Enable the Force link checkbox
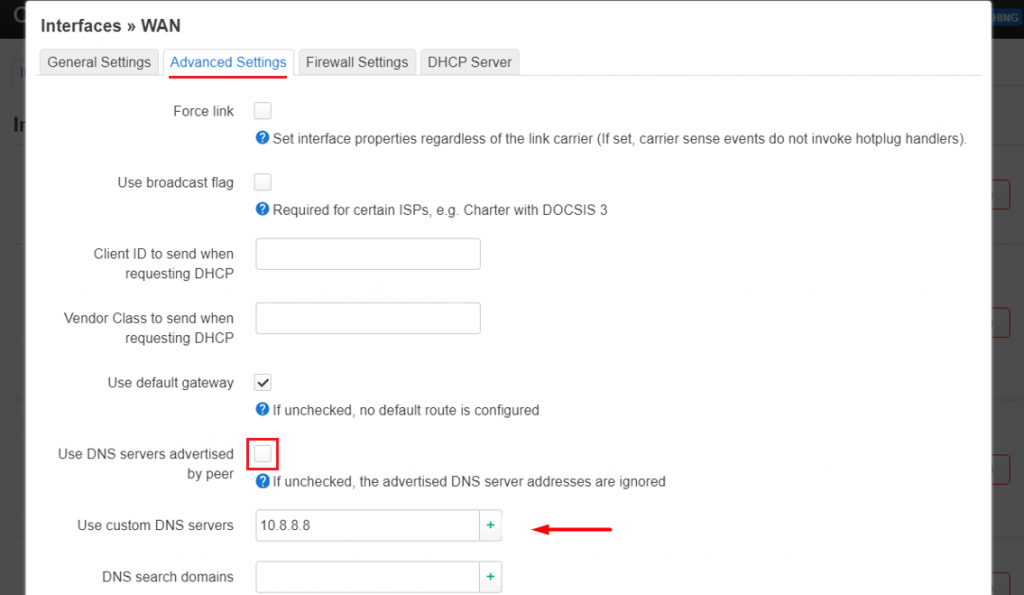Screen dimensions: 1024x595 click(x=262, y=111)
